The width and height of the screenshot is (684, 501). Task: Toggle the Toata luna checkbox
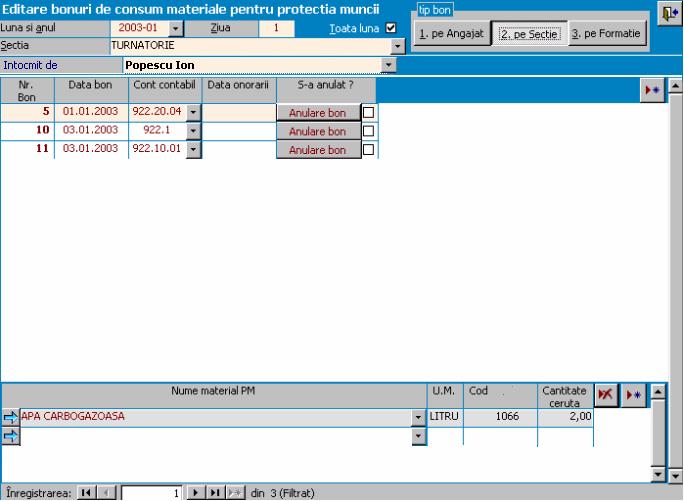391,28
